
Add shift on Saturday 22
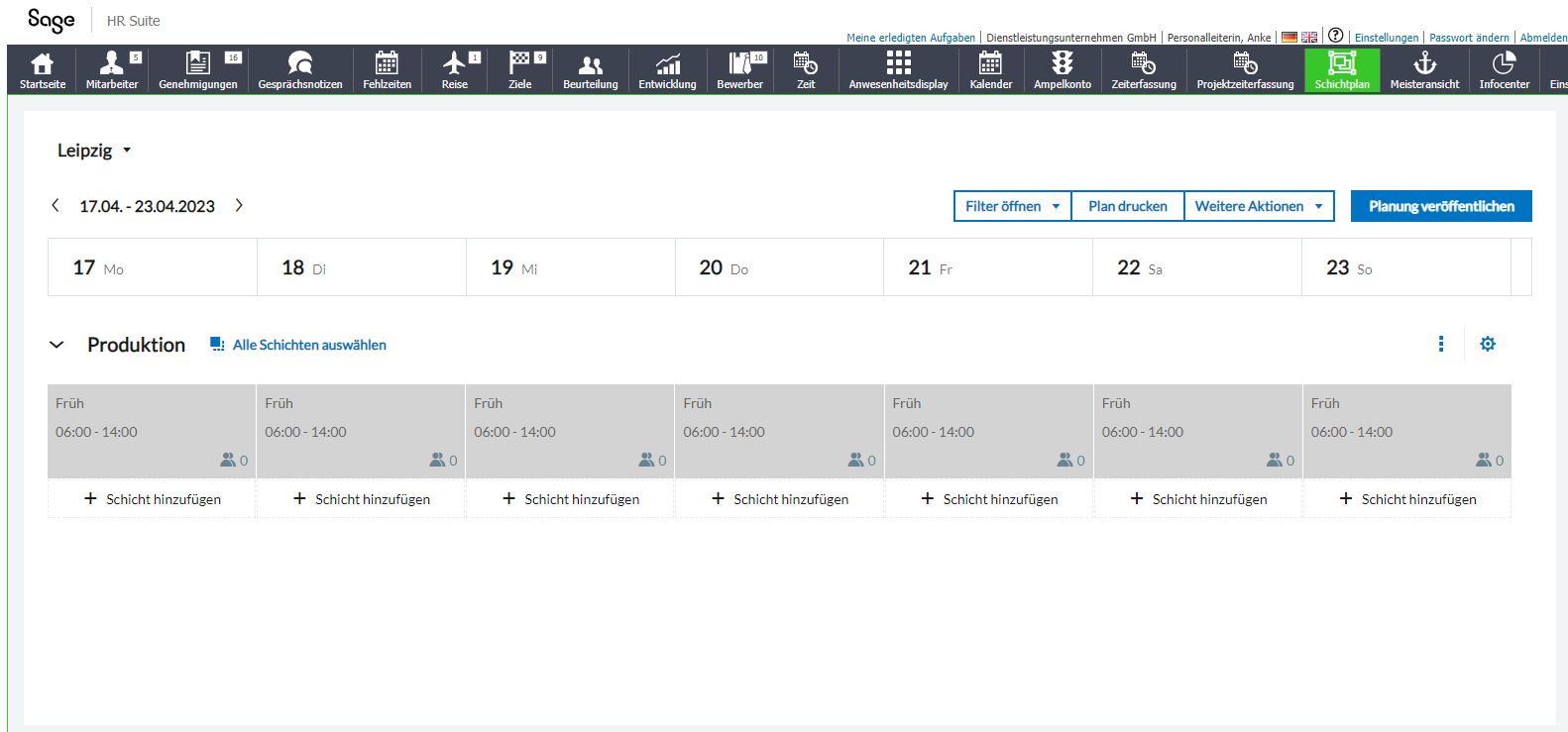(1197, 499)
